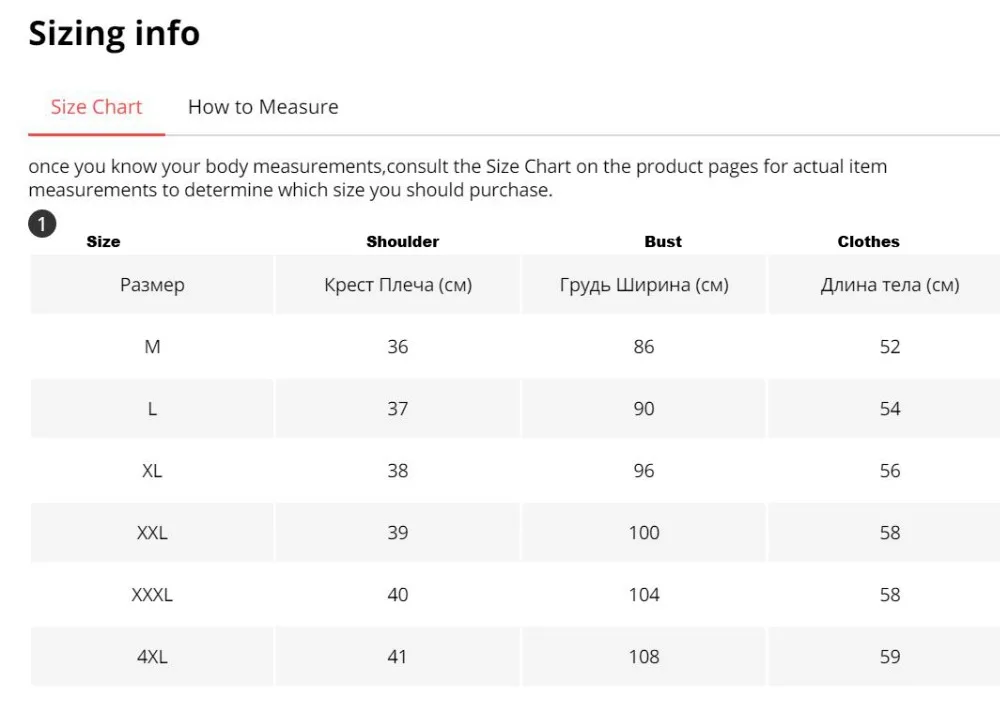Viewport: 1000px width, 714px height.
Task: Click the L size row label
Action: tap(152, 409)
